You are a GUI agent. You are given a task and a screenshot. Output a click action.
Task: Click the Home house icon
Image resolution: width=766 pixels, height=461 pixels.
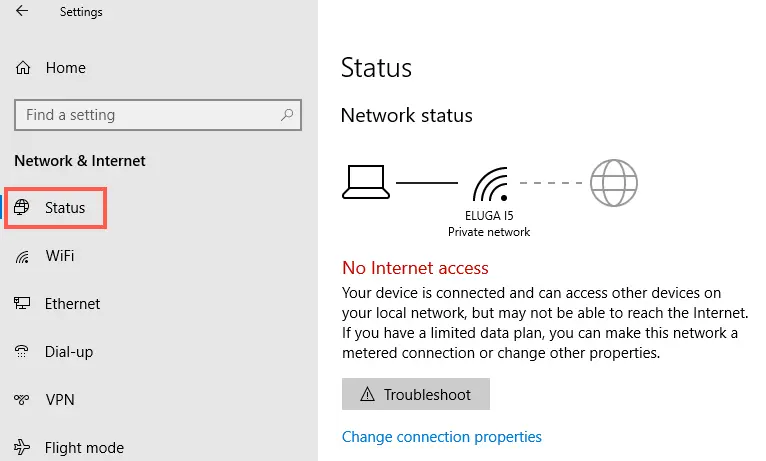pyautogui.click(x=22, y=68)
